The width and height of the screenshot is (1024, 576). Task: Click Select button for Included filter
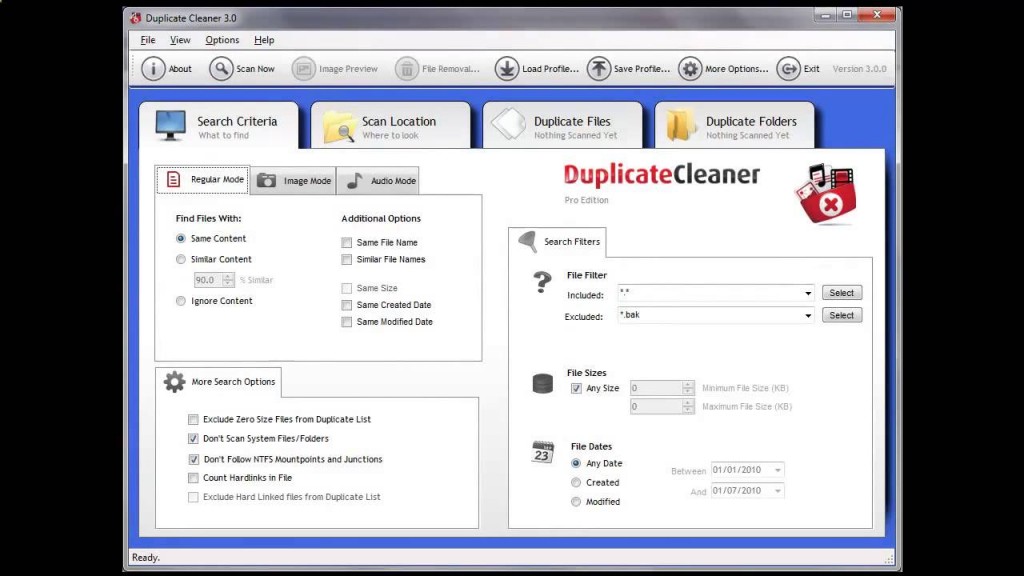[841, 293]
